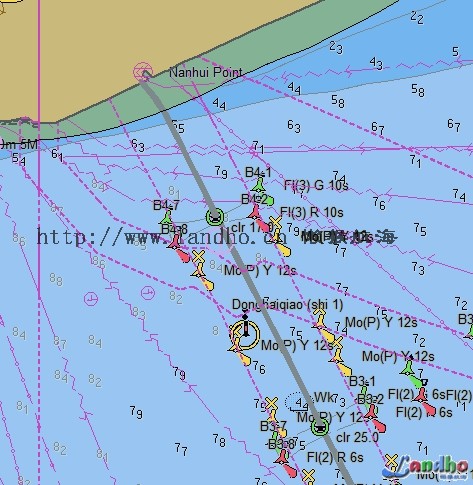Click the Nanhui Point radar station symbol
The height and width of the screenshot is (485, 473).
click(x=143, y=72)
